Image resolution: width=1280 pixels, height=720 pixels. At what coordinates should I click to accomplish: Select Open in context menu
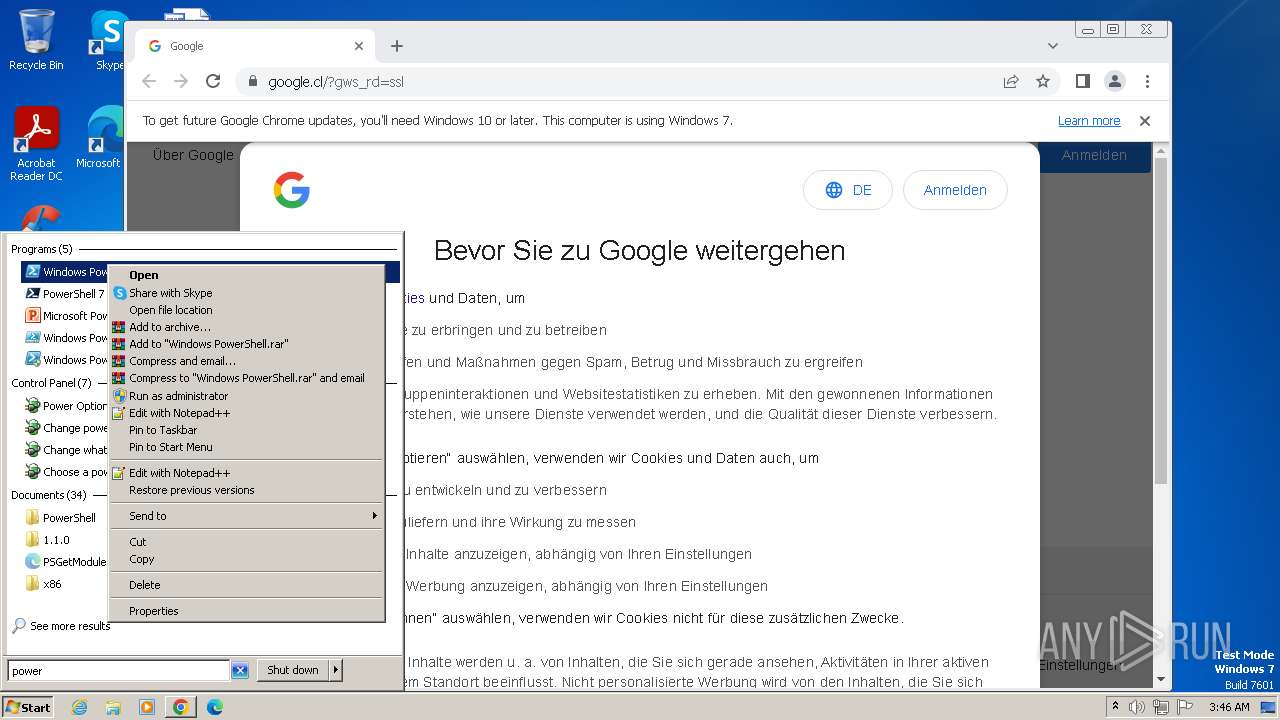pyautogui.click(x=246, y=275)
